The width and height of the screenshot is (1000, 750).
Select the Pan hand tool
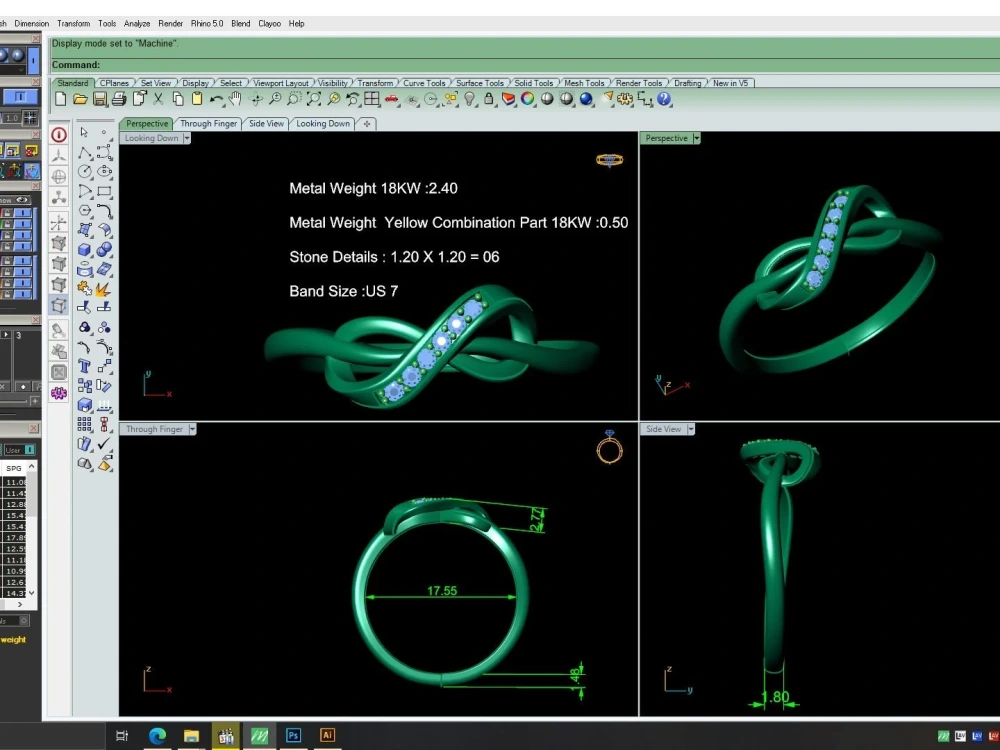[235, 99]
